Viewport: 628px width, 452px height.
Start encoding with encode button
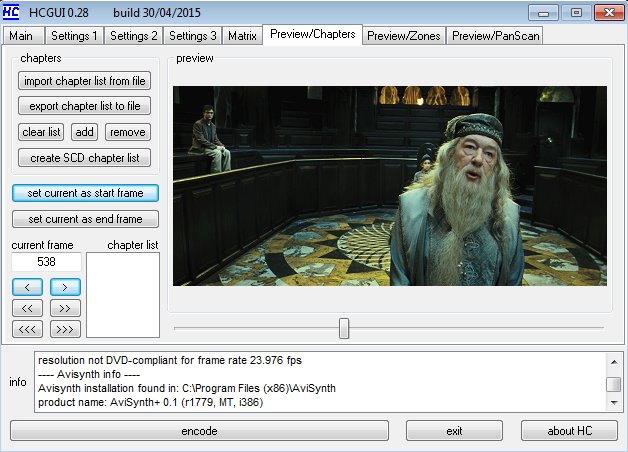click(199, 431)
